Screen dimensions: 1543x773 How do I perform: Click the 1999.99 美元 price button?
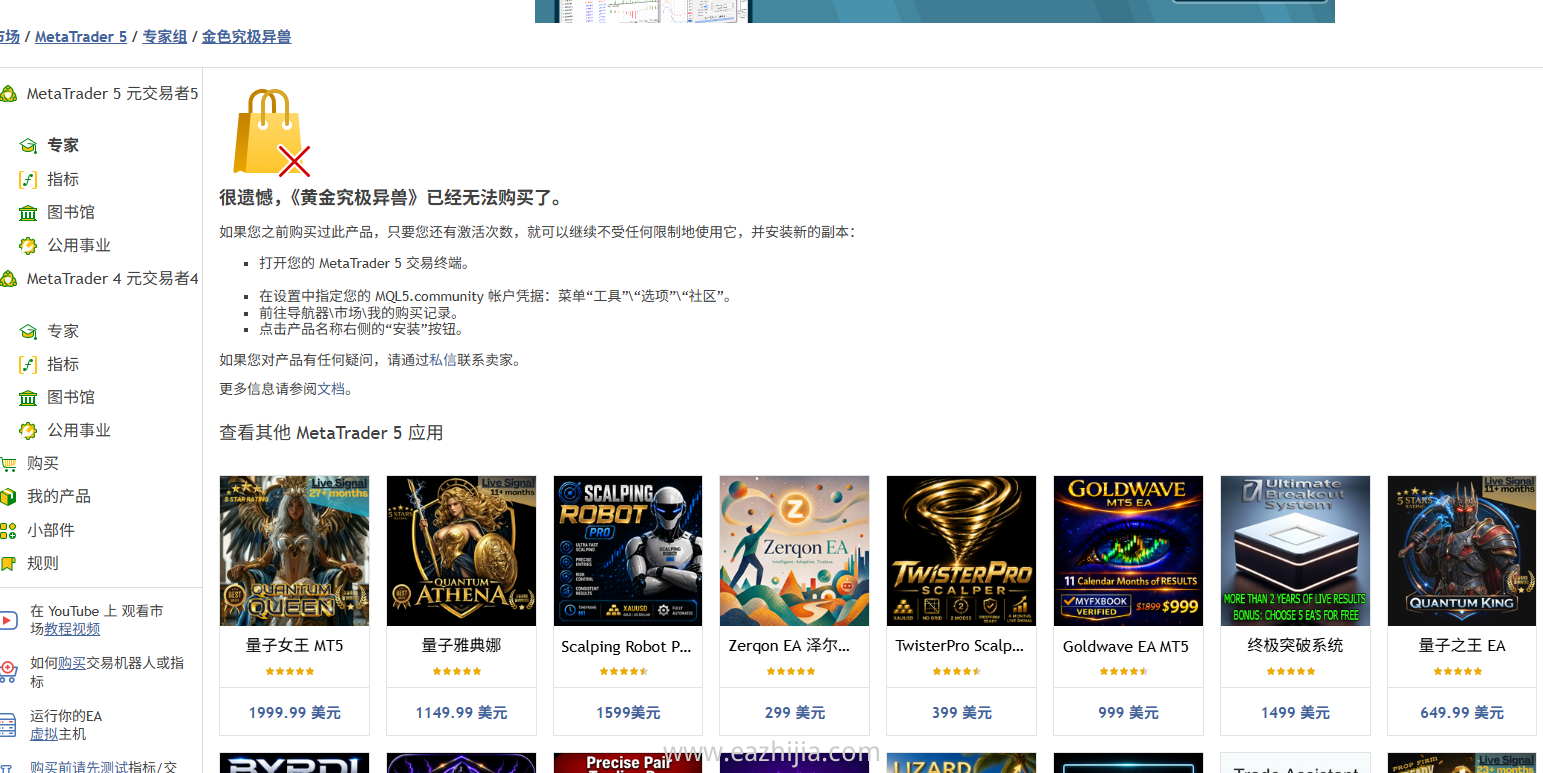tap(294, 713)
